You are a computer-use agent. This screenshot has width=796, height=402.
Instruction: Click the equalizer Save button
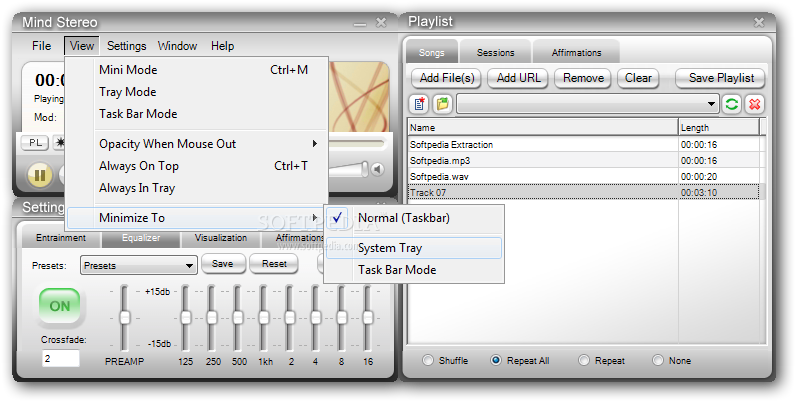click(223, 264)
